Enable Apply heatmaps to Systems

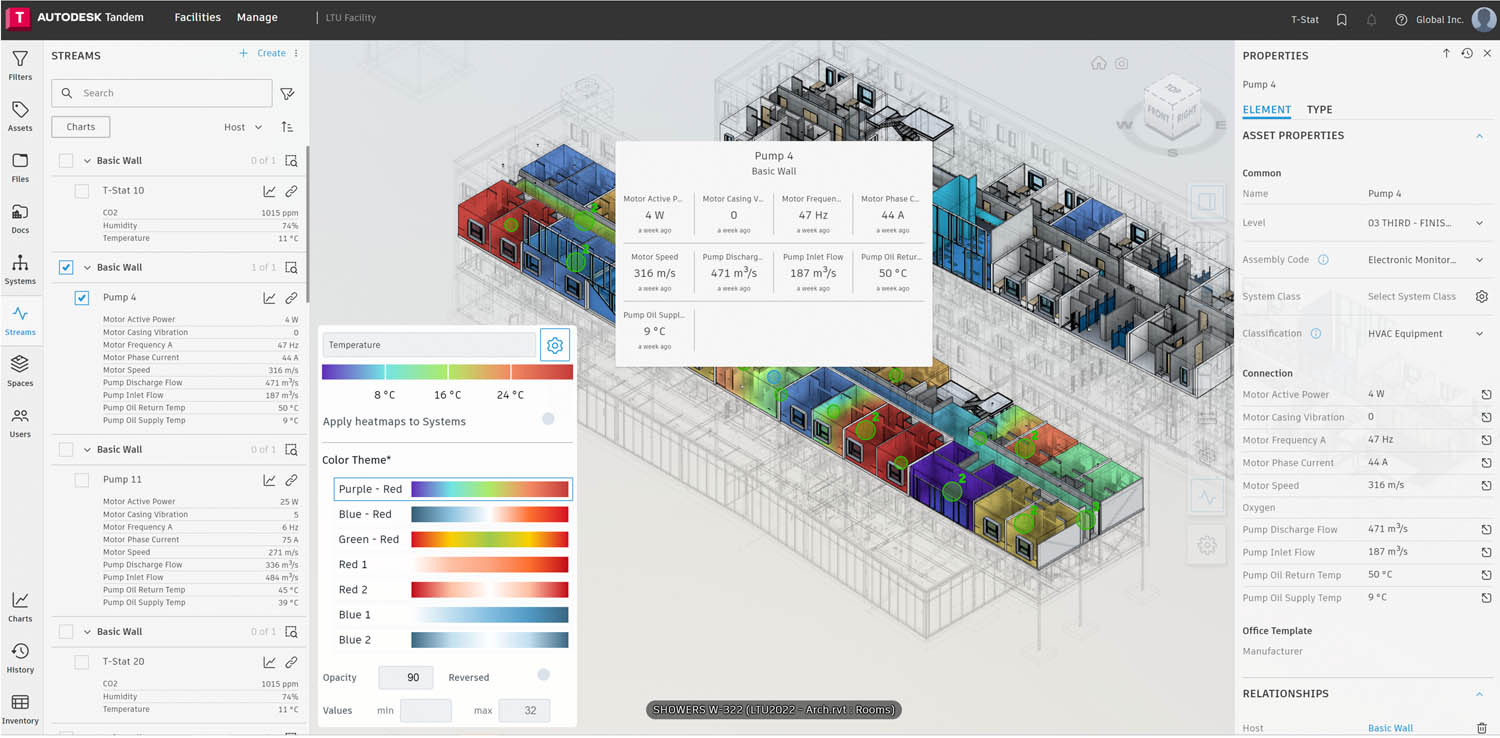tap(547, 419)
